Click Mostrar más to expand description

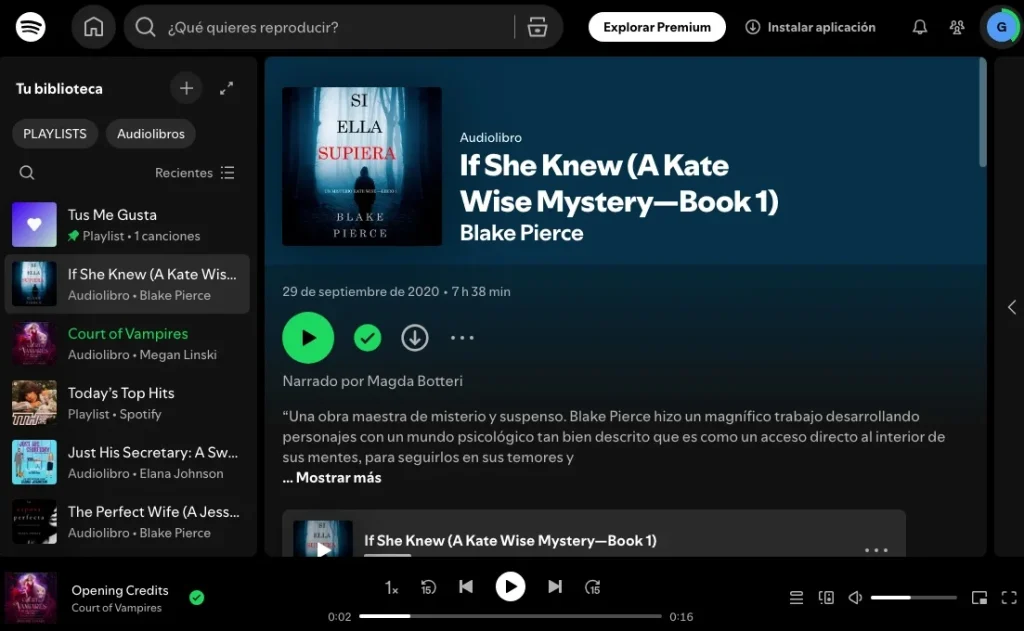click(338, 477)
